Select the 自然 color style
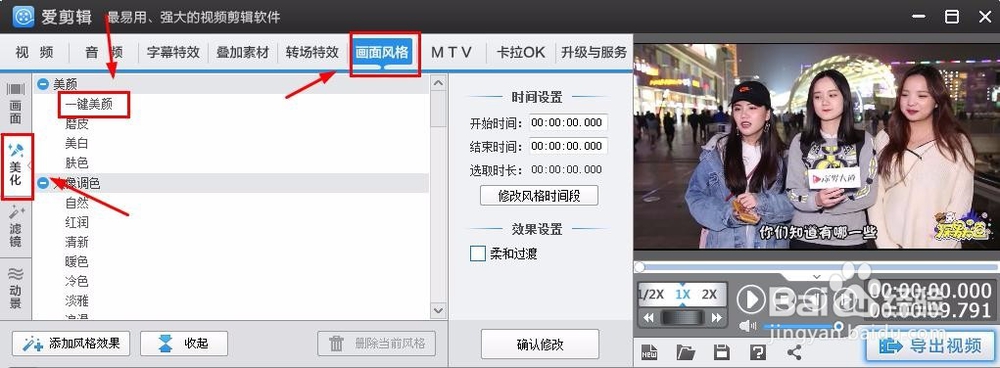The height and width of the screenshot is (368, 1000). point(77,203)
